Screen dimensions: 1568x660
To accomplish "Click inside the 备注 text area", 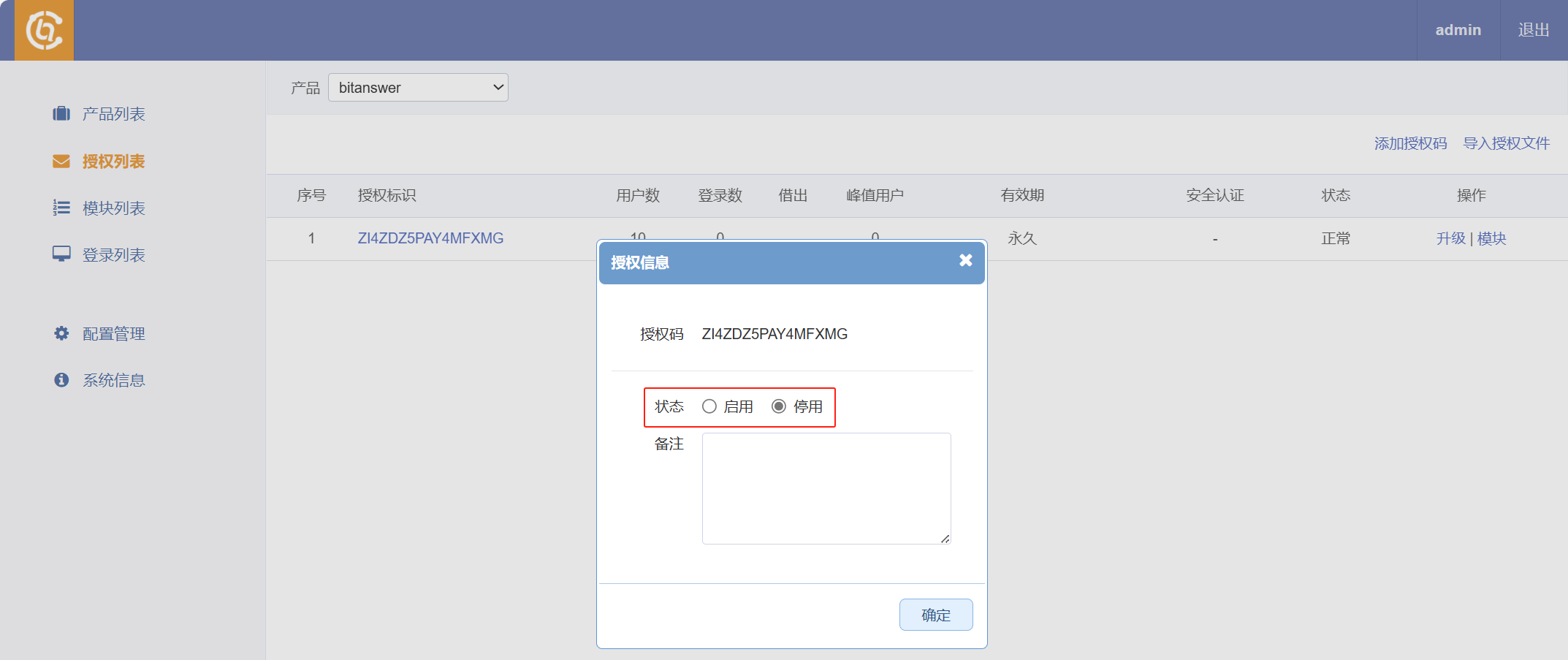I will click(826, 488).
